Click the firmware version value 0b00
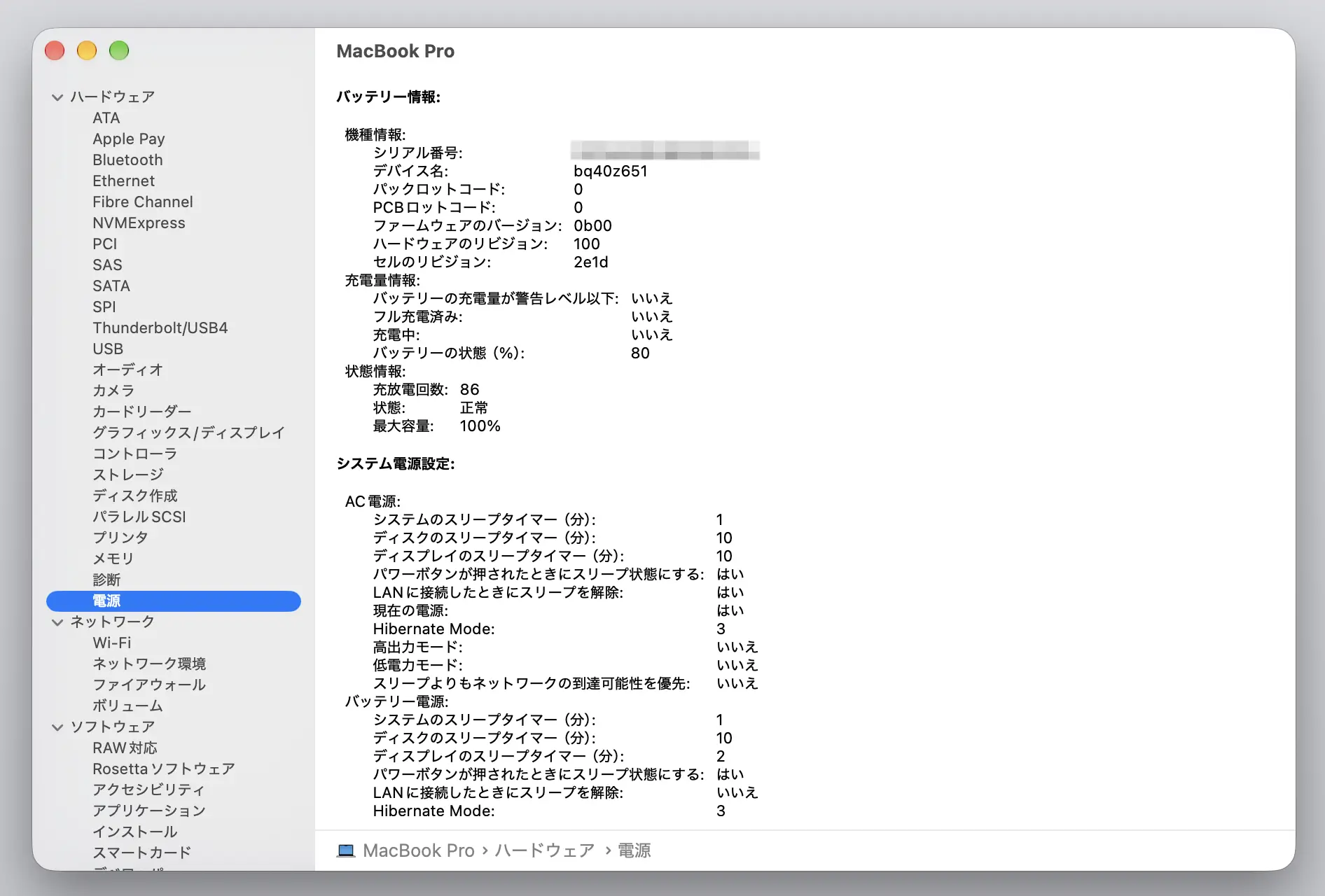The width and height of the screenshot is (1325, 896). (x=593, y=226)
